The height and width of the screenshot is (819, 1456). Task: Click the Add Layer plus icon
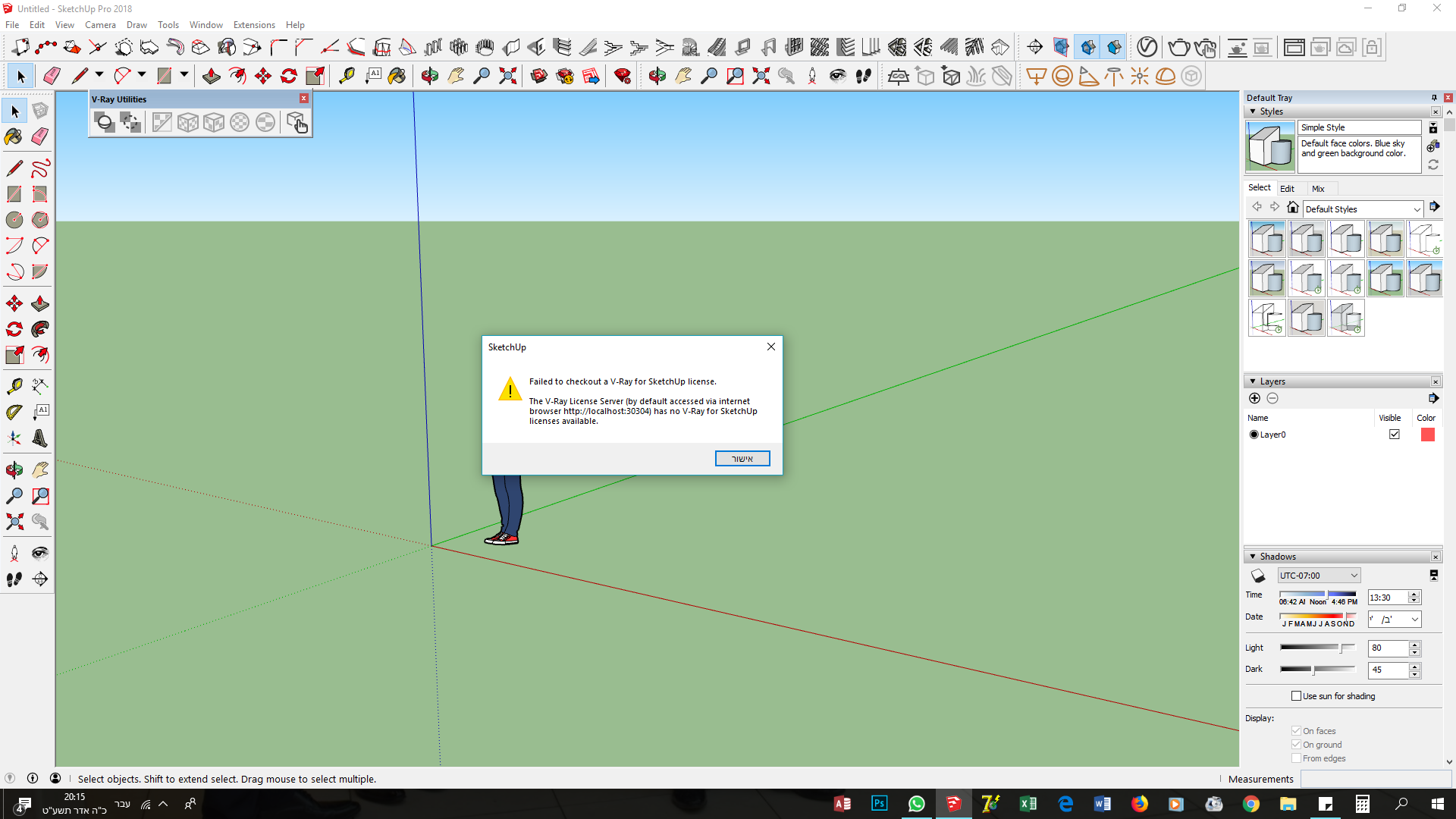1254,398
